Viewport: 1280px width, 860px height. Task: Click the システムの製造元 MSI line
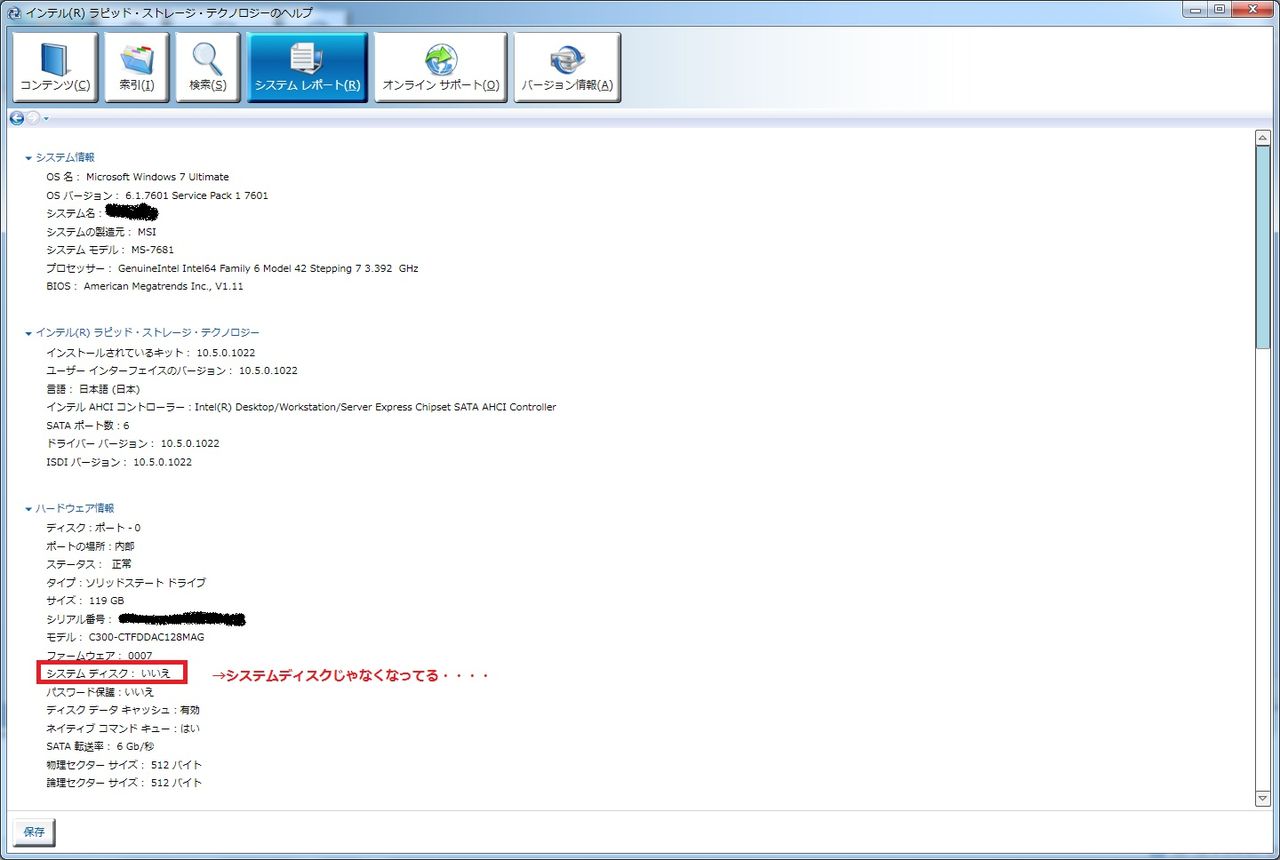pyautogui.click(x=101, y=232)
